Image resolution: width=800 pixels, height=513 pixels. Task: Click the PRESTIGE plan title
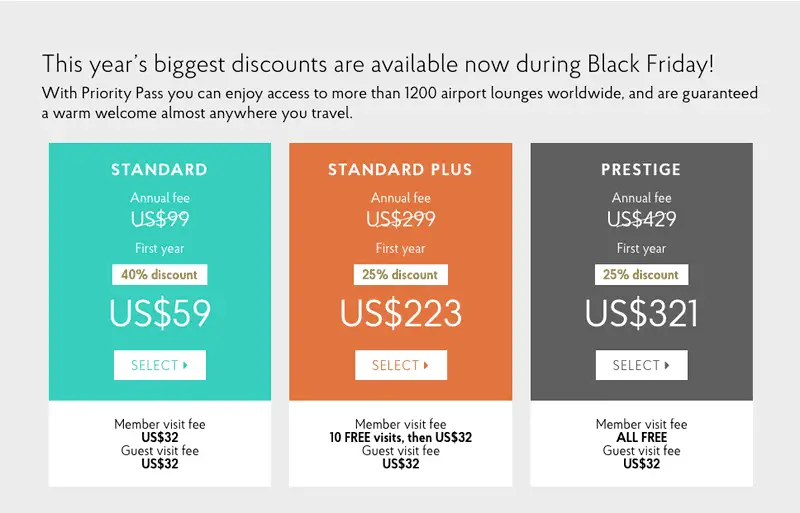coord(641,169)
